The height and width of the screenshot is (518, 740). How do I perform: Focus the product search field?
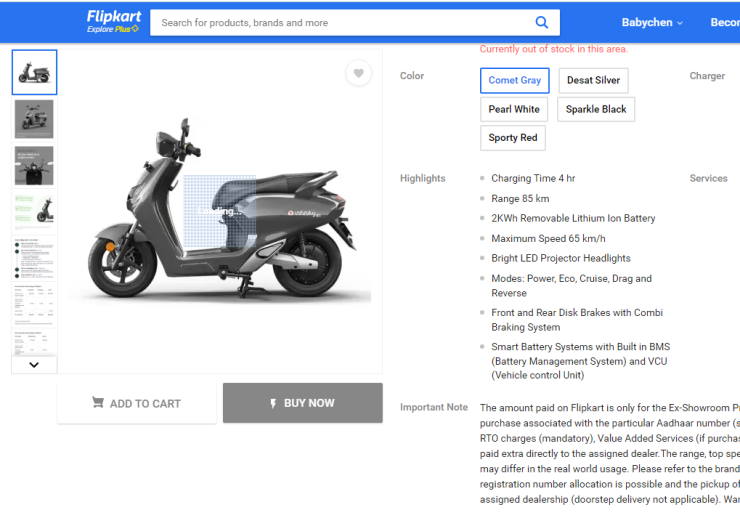tap(355, 23)
